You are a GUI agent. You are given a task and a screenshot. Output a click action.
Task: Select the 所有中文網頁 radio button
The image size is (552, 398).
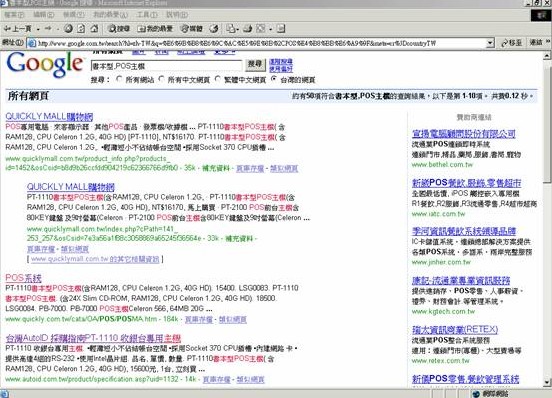pos(161,80)
